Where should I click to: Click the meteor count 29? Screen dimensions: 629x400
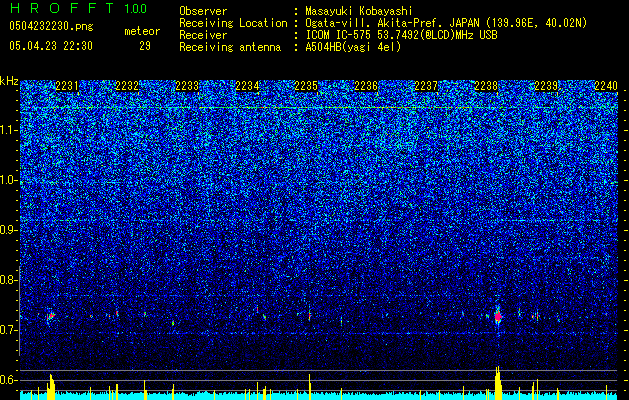(x=145, y=46)
